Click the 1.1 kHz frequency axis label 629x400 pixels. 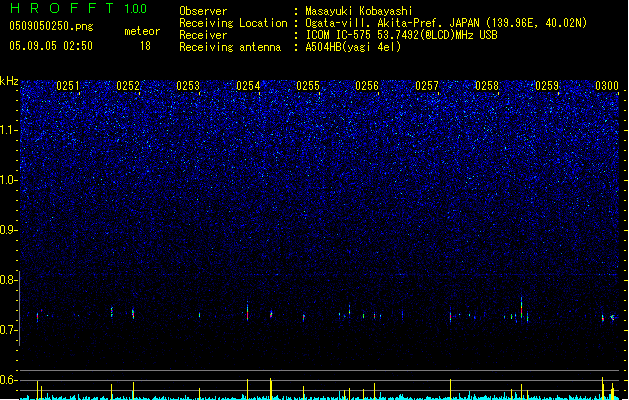point(9,130)
